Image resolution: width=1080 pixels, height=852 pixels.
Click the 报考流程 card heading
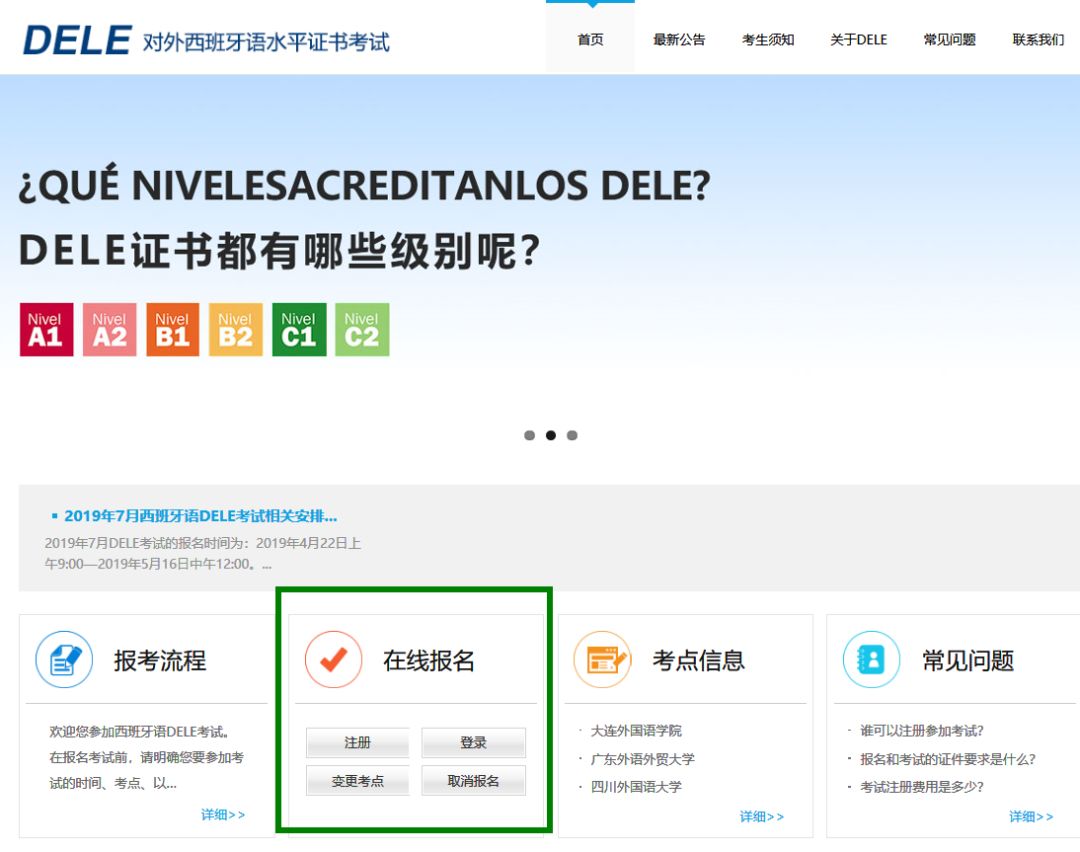pyautogui.click(x=160, y=661)
